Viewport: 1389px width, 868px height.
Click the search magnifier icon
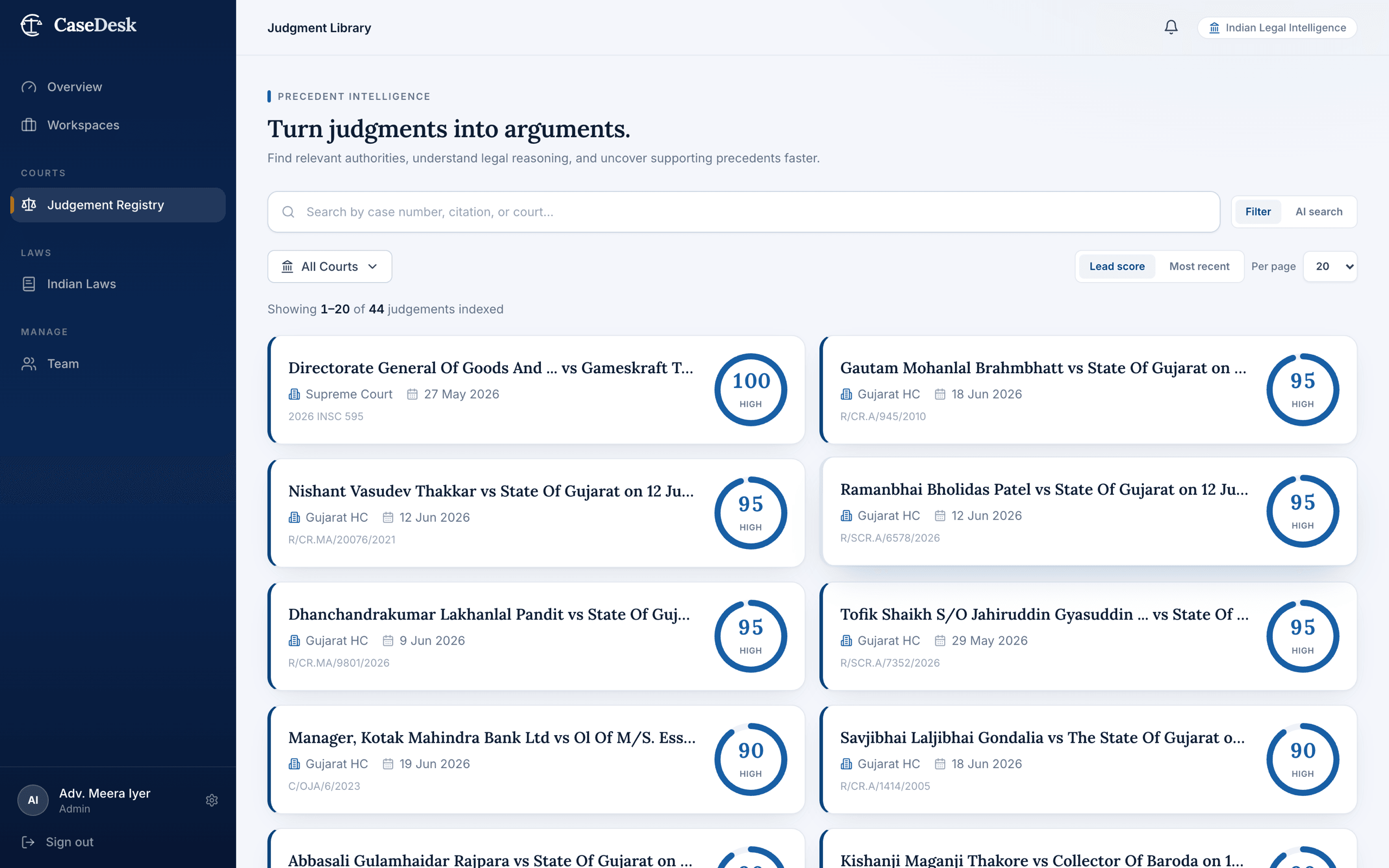288,212
